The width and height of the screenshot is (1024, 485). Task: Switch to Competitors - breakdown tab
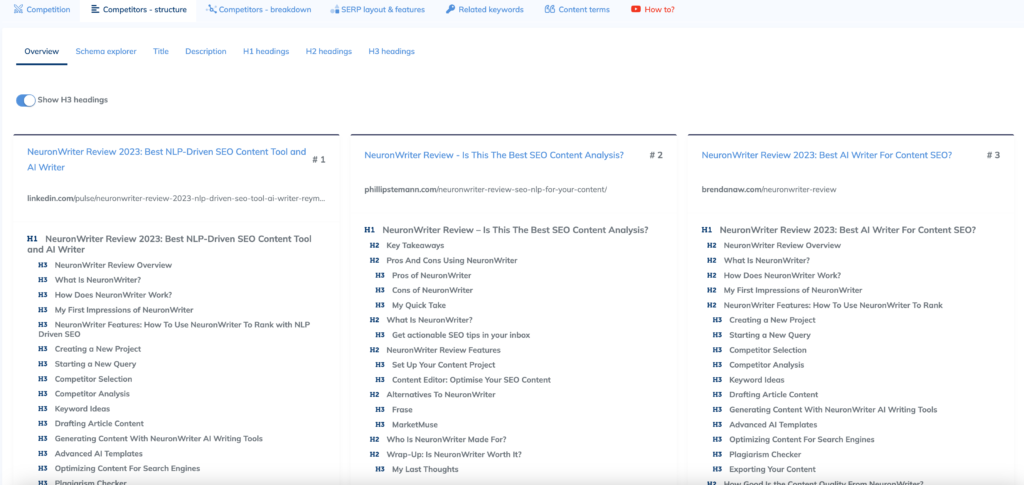click(258, 10)
